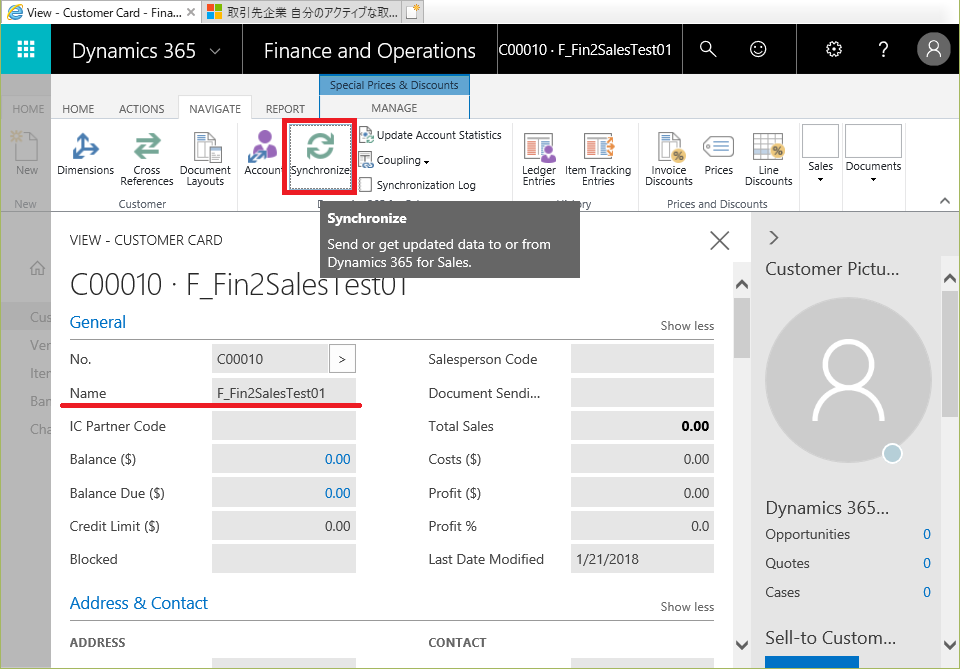The height and width of the screenshot is (669, 960).
Task: Switch to the REPORT ribbon tab
Action: click(x=285, y=109)
